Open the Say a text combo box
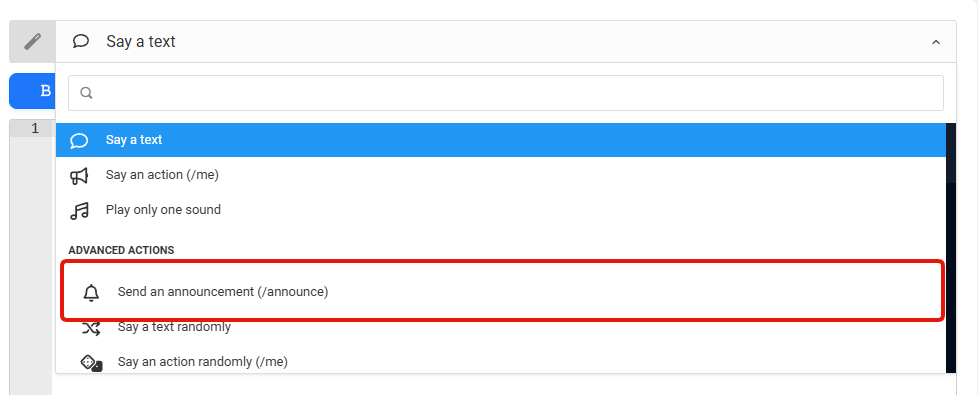This screenshot has height=395, width=978. click(x=506, y=42)
